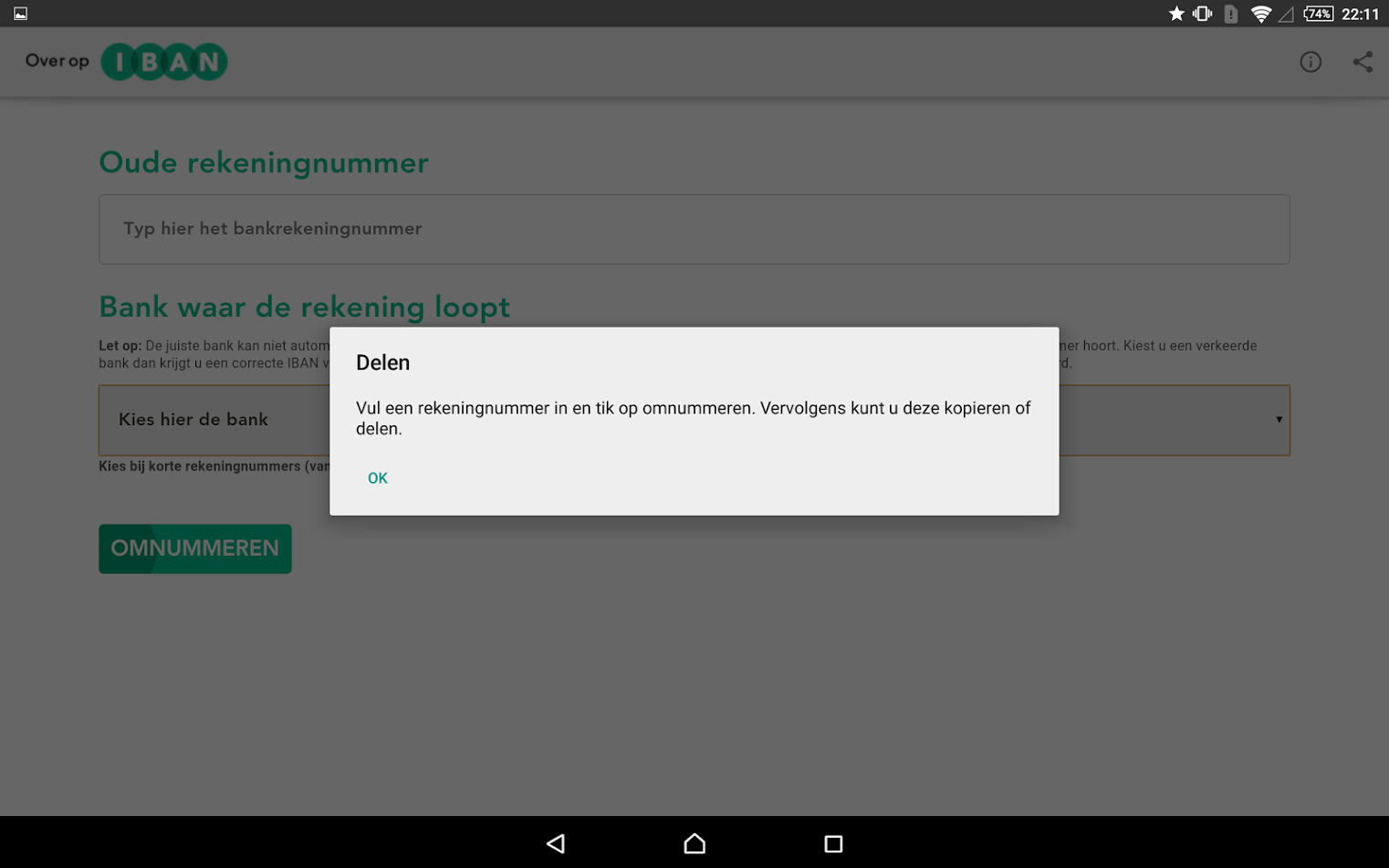Image resolution: width=1389 pixels, height=868 pixels.
Task: Click the green IBAN logo
Action: point(164,62)
